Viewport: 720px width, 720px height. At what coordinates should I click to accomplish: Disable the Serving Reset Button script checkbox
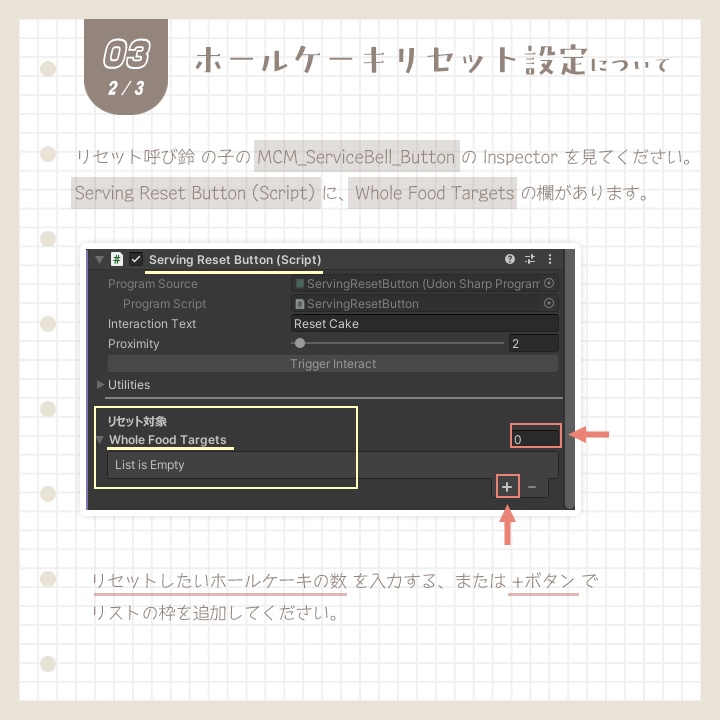[136, 259]
